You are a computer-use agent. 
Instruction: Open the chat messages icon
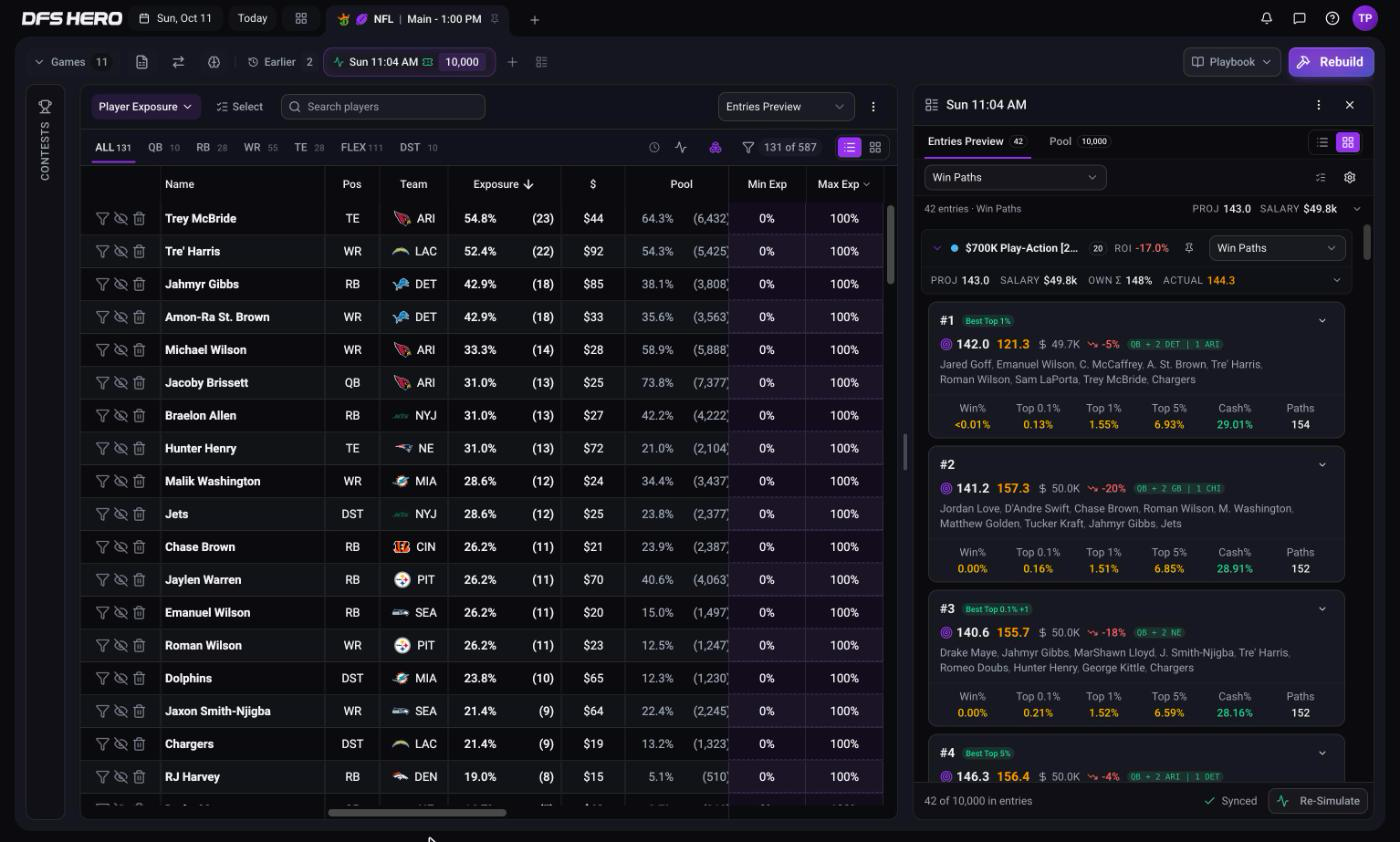point(1299,18)
